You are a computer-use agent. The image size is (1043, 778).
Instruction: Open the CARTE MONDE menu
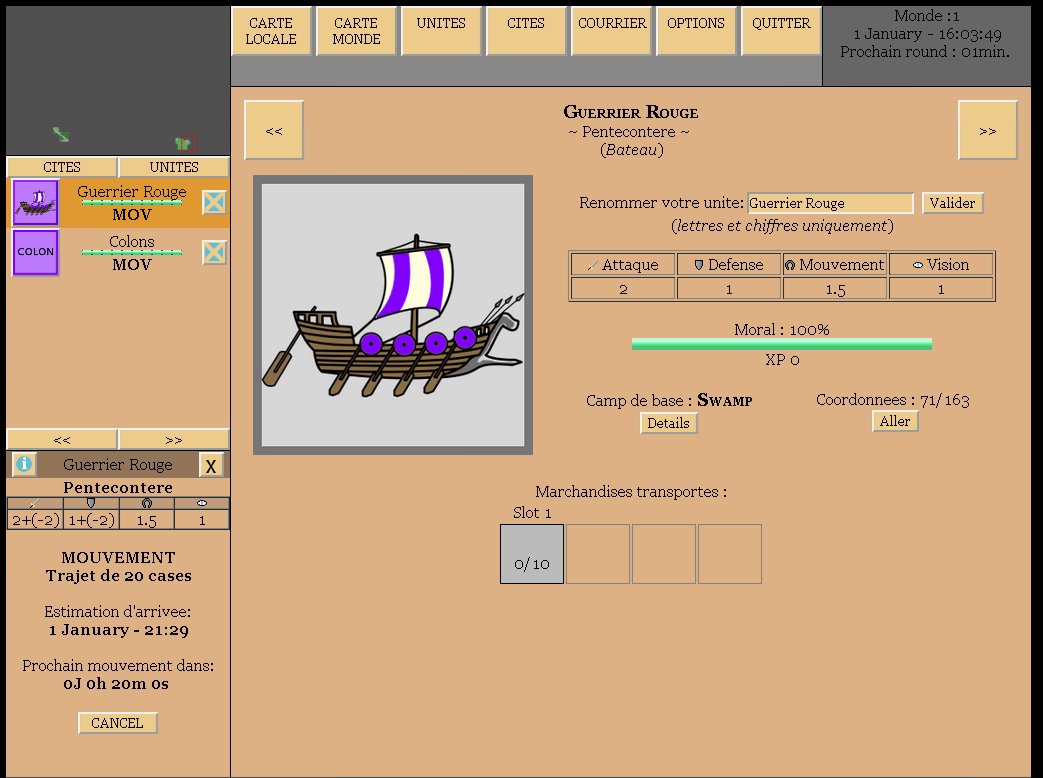[x=357, y=31]
